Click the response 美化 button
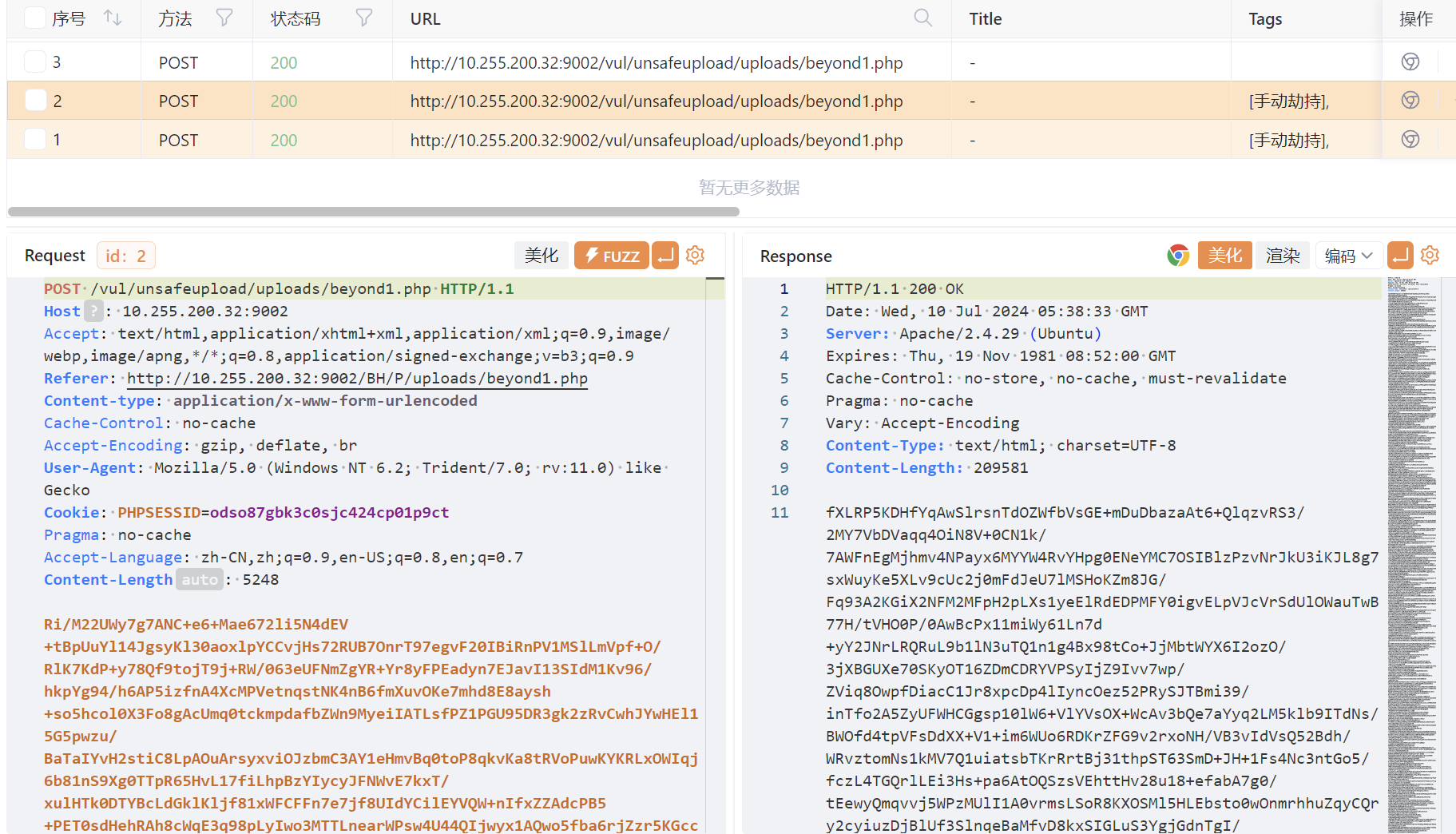The image size is (1456, 834). [1225, 256]
